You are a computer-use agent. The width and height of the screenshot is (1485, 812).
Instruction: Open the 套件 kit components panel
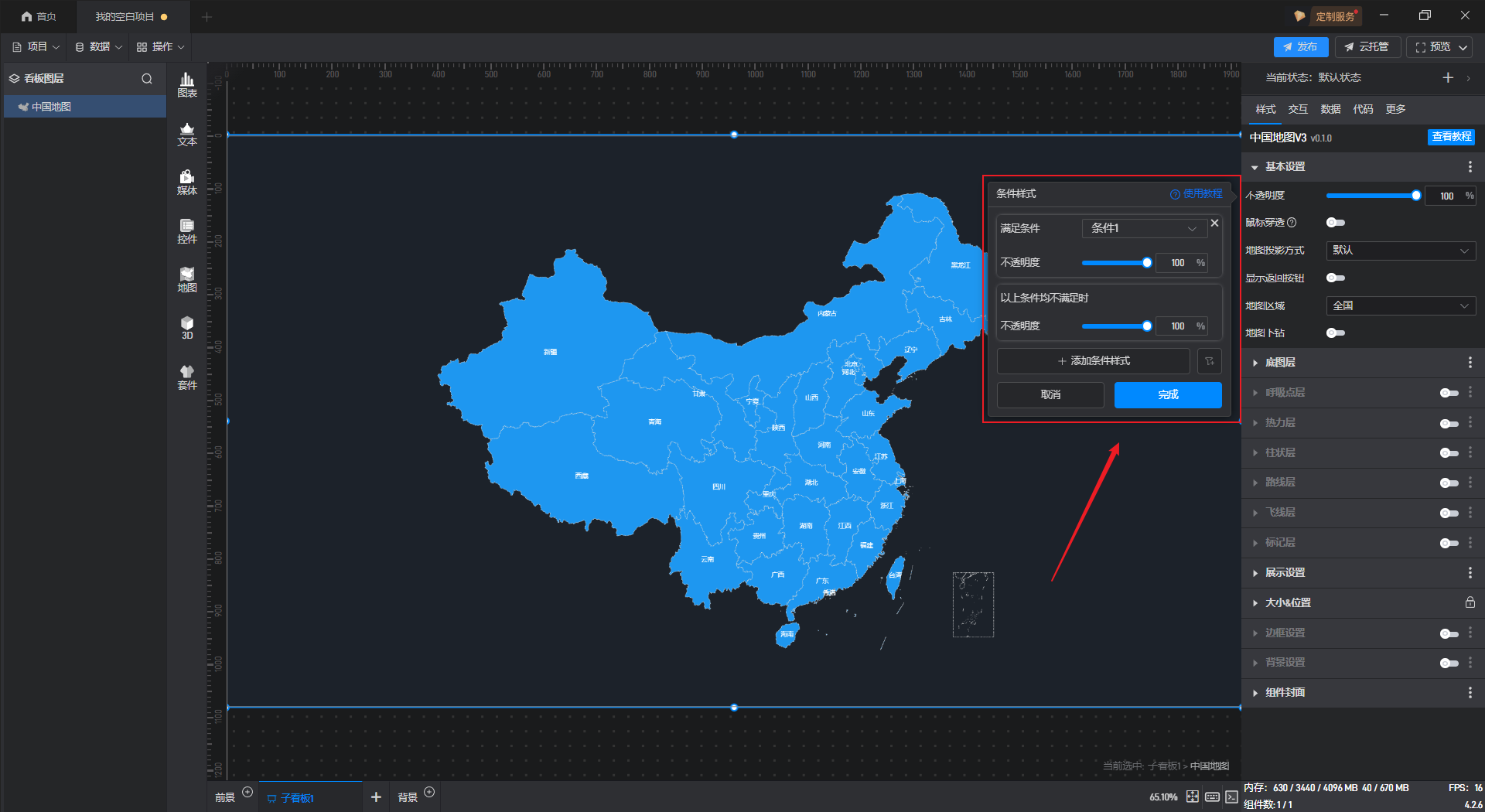coord(187,377)
